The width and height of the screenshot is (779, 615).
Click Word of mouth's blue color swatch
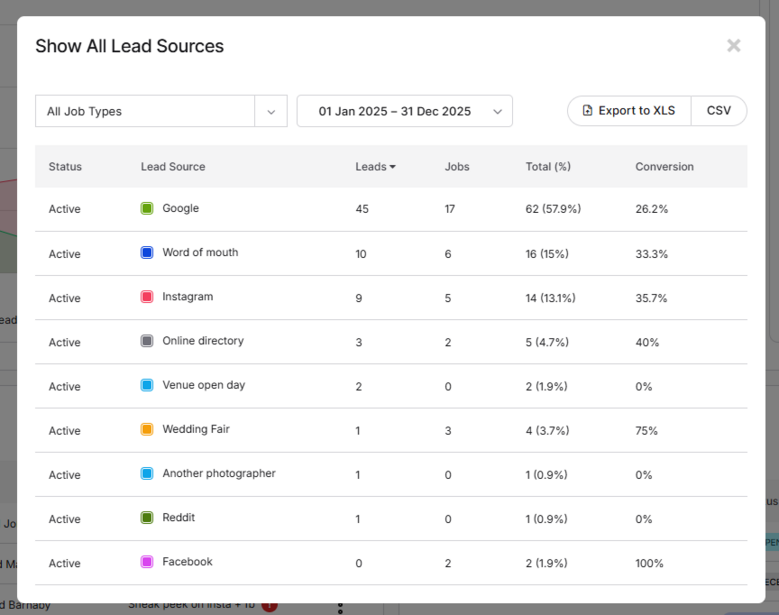click(x=147, y=252)
